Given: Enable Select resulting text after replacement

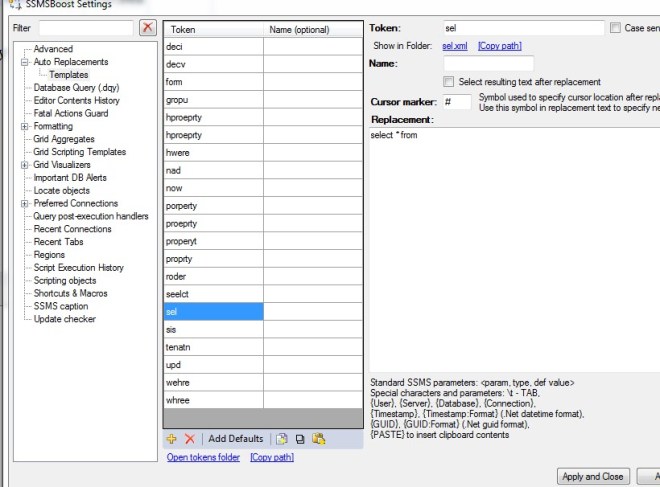Looking at the screenshot, I should tap(449, 82).
